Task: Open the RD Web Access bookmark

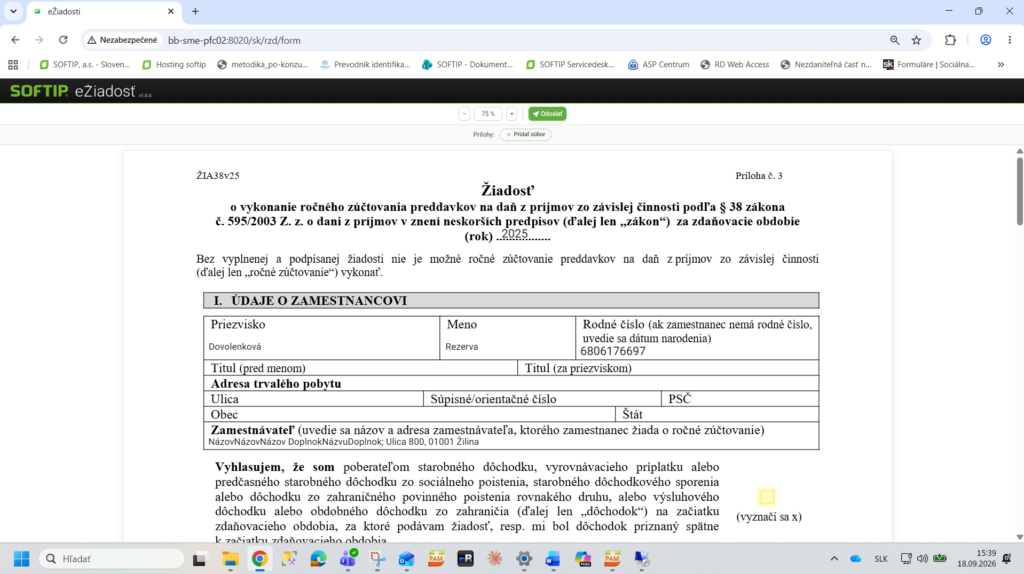Action: click(735, 65)
